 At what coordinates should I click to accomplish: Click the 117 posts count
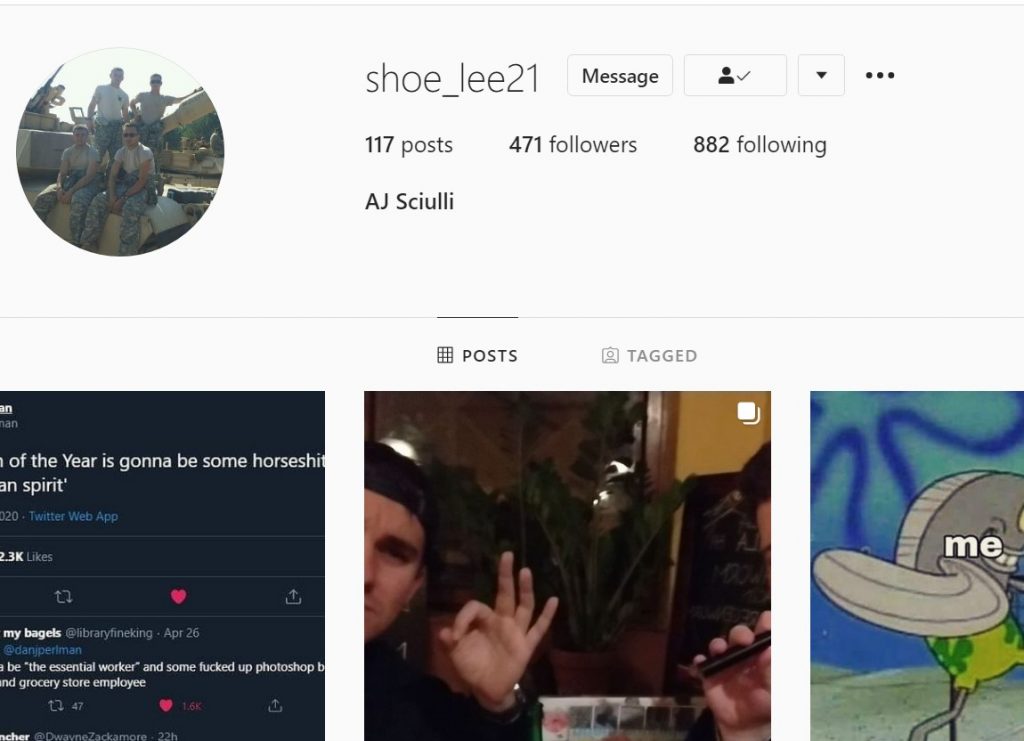pyautogui.click(x=408, y=144)
